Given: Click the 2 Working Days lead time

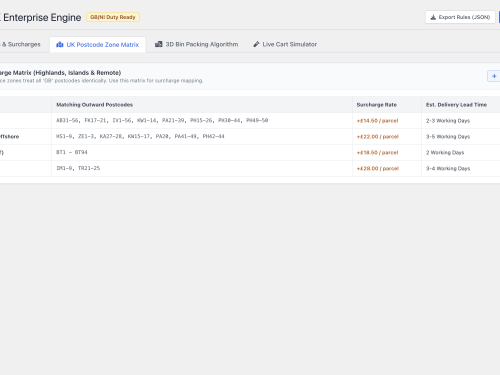Looking at the screenshot, I should [445, 153].
